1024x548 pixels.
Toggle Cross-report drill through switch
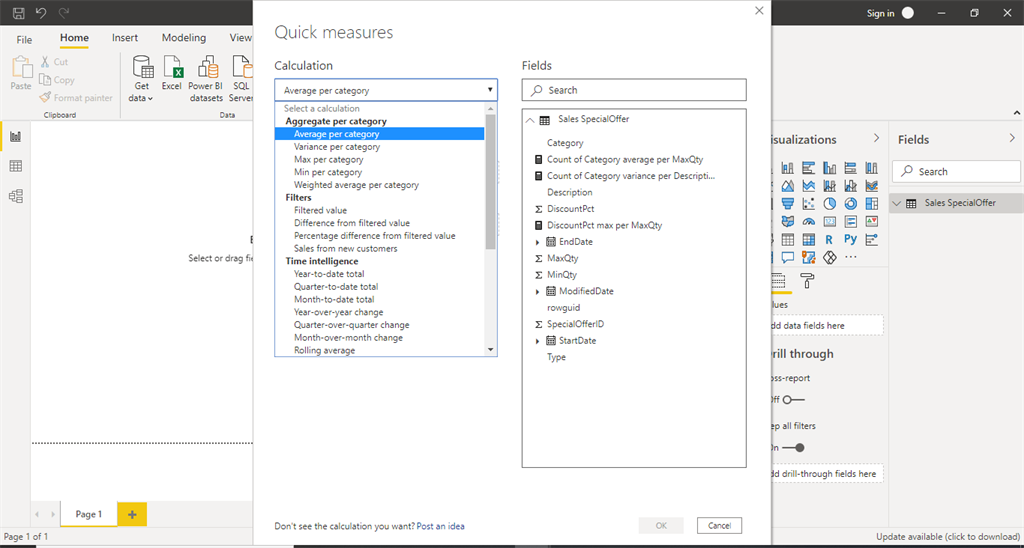coord(794,400)
